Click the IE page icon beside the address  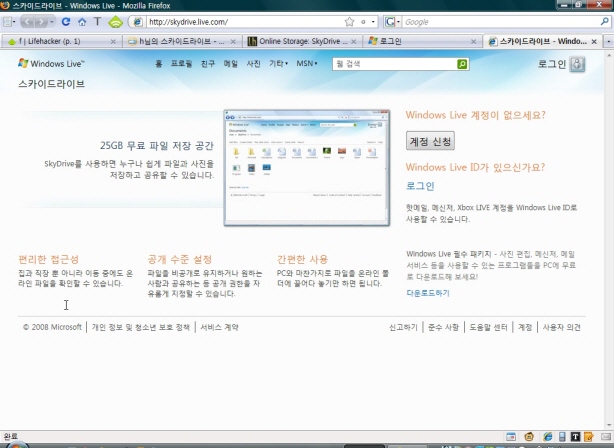tap(137, 22)
